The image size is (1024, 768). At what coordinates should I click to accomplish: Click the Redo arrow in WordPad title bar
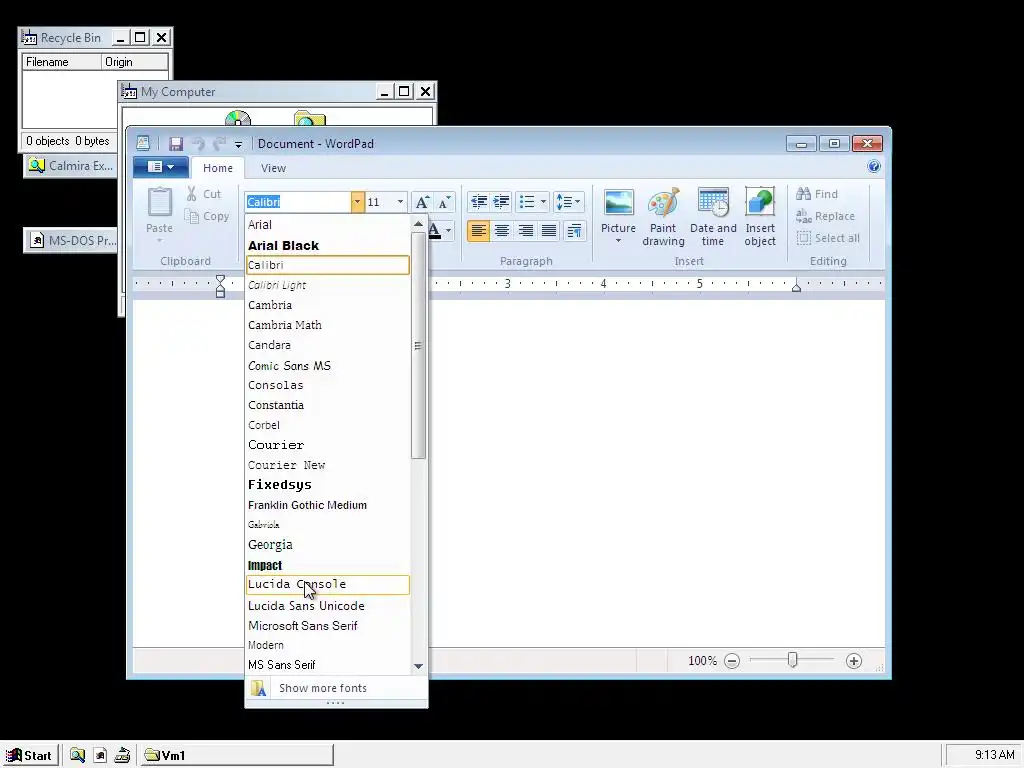tap(219, 144)
